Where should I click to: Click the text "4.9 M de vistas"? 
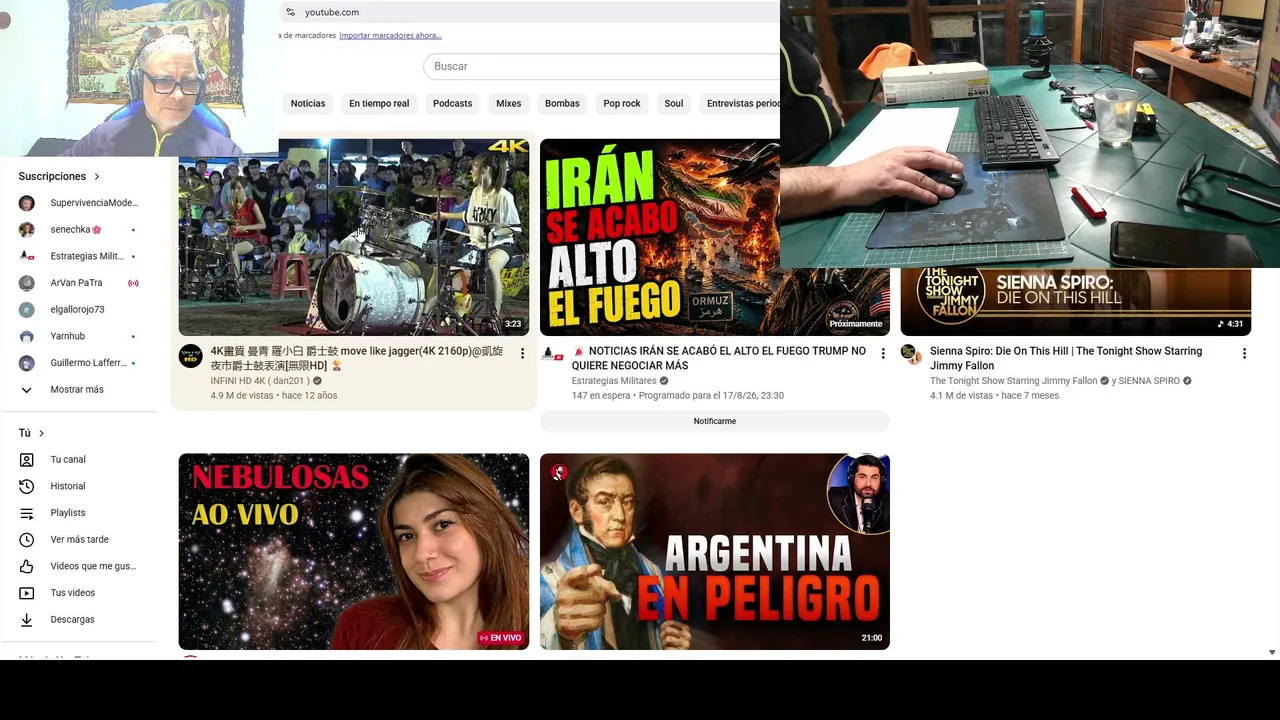pyautogui.click(x=242, y=396)
